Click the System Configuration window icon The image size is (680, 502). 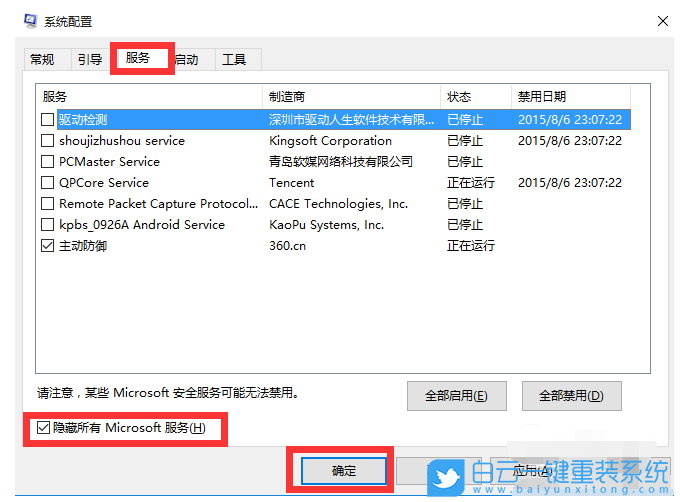[x=30, y=21]
